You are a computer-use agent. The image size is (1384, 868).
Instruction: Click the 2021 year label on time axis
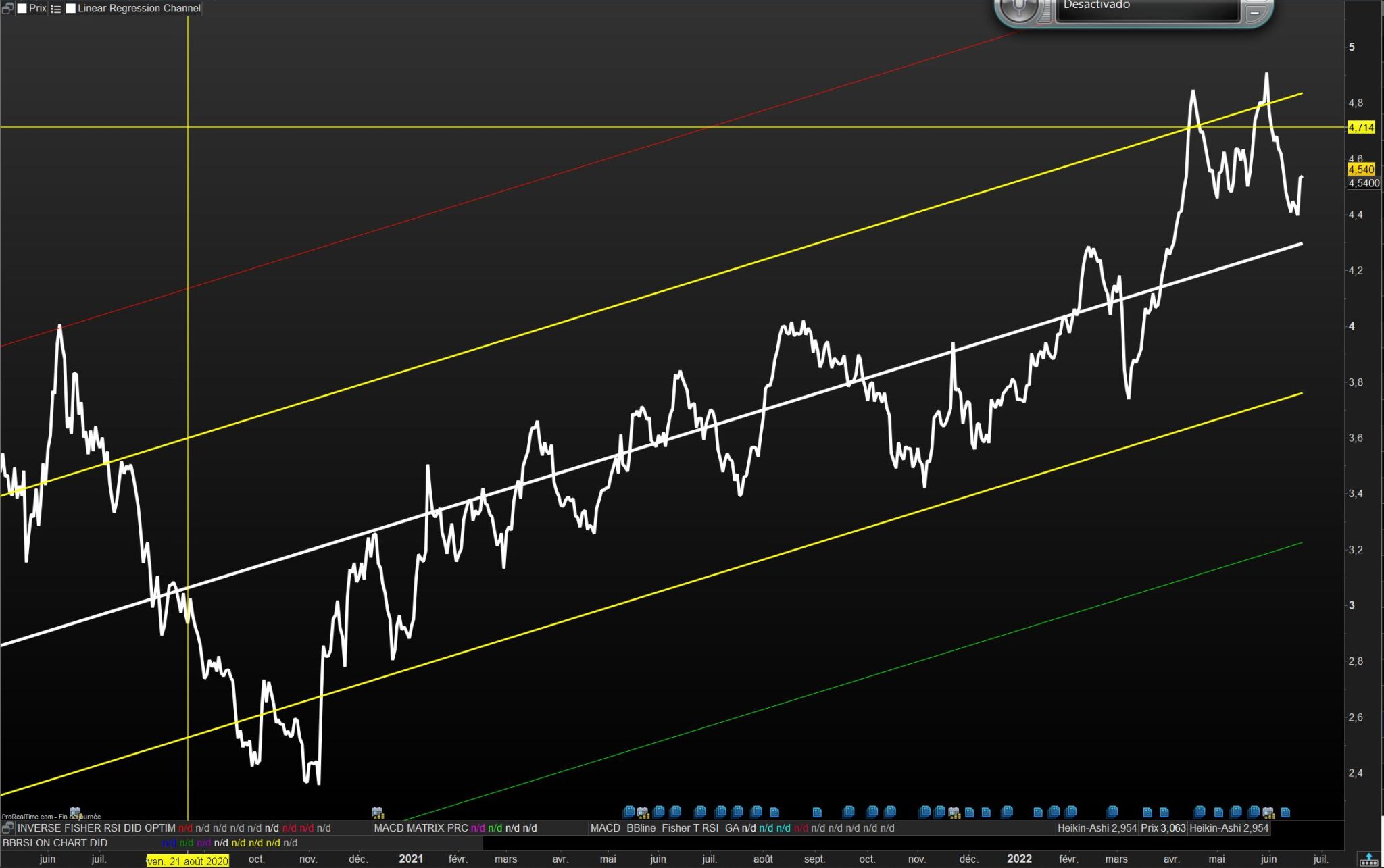click(x=411, y=859)
